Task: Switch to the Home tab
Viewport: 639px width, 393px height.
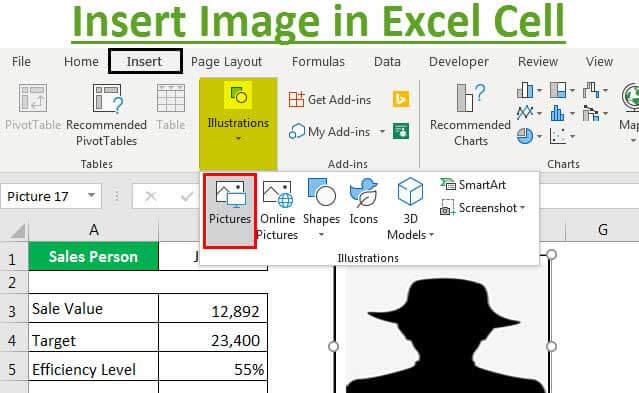Action: point(81,62)
